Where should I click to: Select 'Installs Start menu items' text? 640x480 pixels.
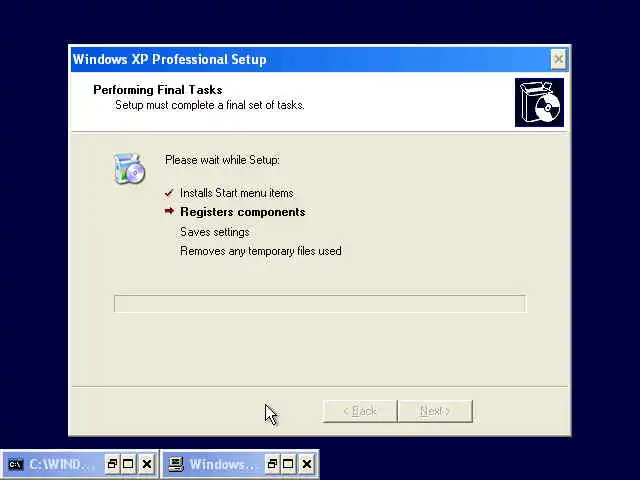237,193
